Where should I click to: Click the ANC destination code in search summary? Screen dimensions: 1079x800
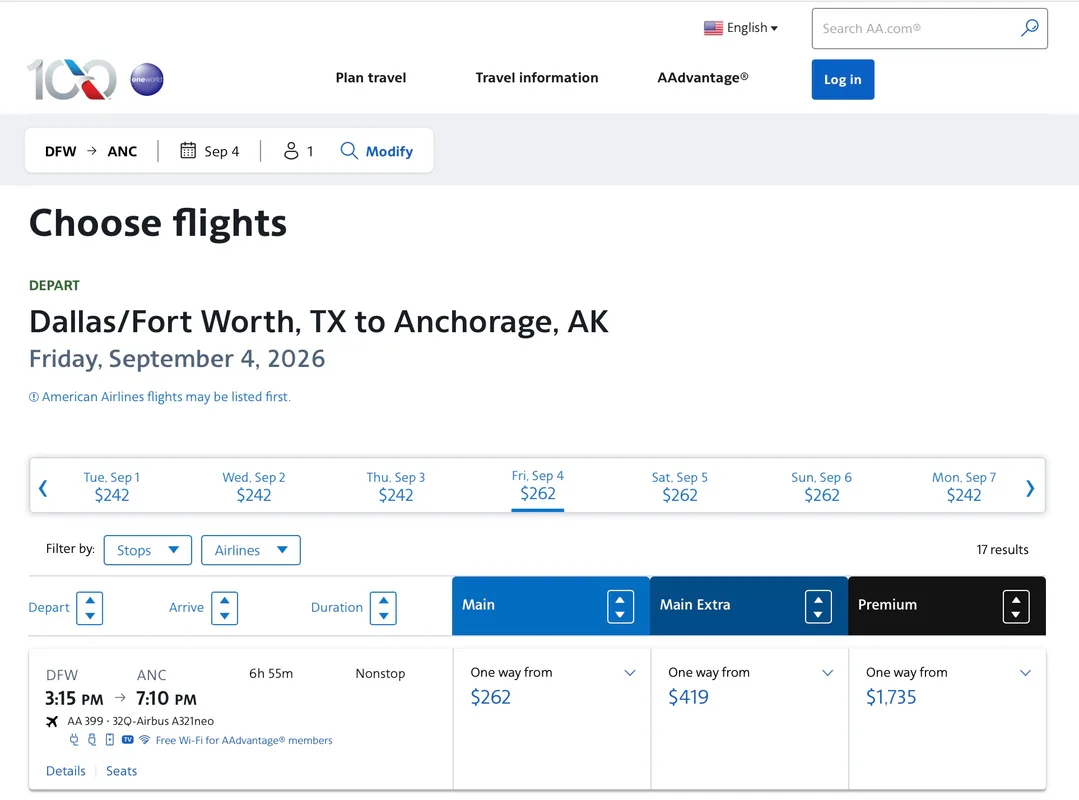(x=122, y=151)
